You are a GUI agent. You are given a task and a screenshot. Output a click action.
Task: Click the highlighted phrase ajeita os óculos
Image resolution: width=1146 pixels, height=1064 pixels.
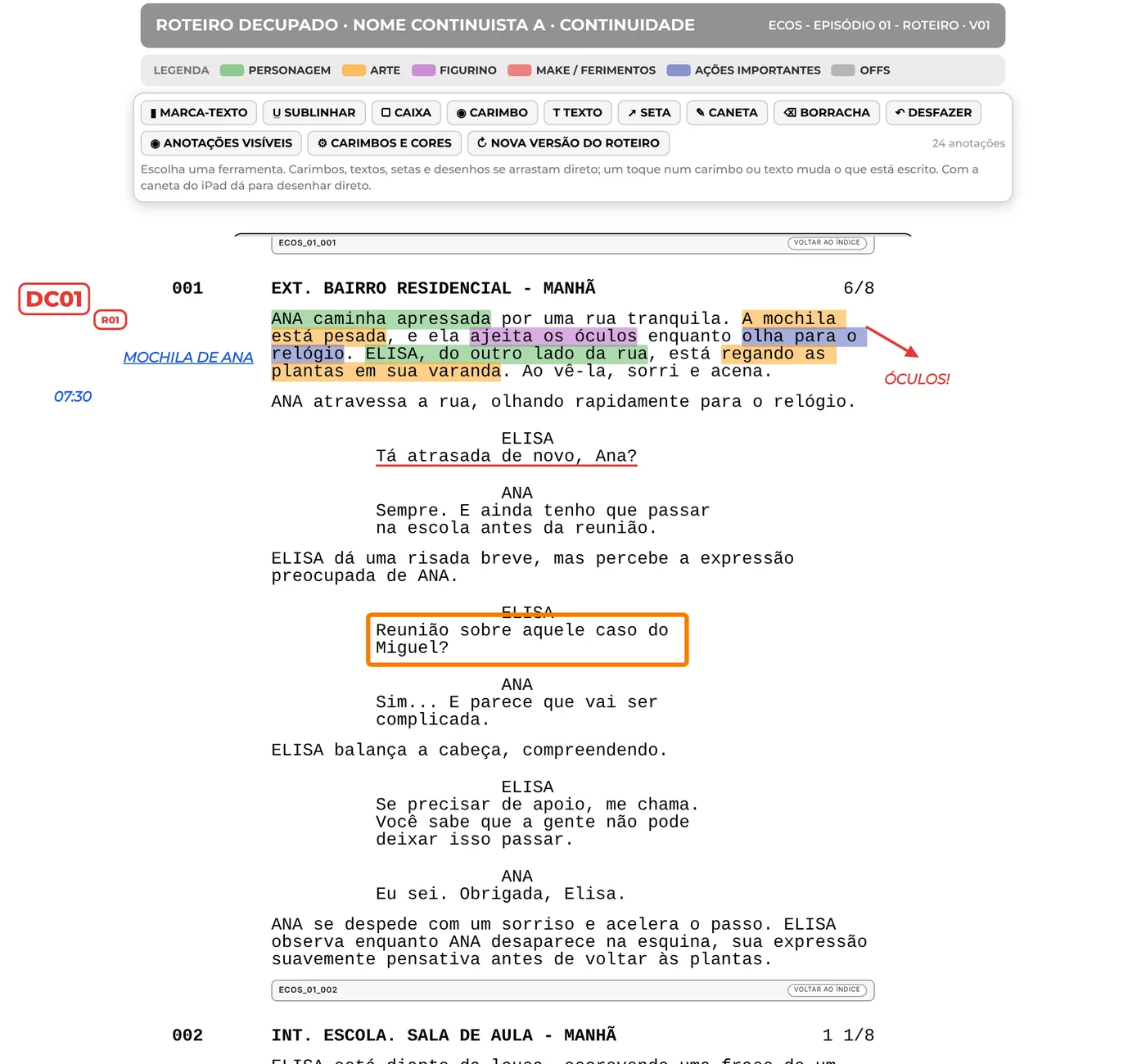coord(553,336)
